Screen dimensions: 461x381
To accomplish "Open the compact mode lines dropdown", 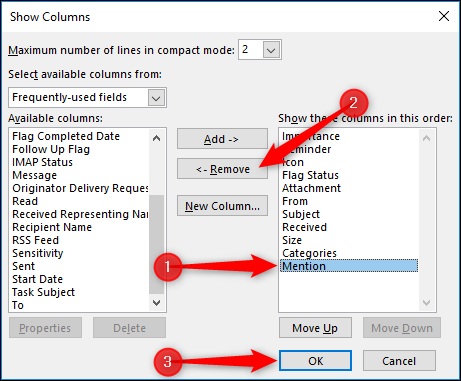I will tap(271, 50).
